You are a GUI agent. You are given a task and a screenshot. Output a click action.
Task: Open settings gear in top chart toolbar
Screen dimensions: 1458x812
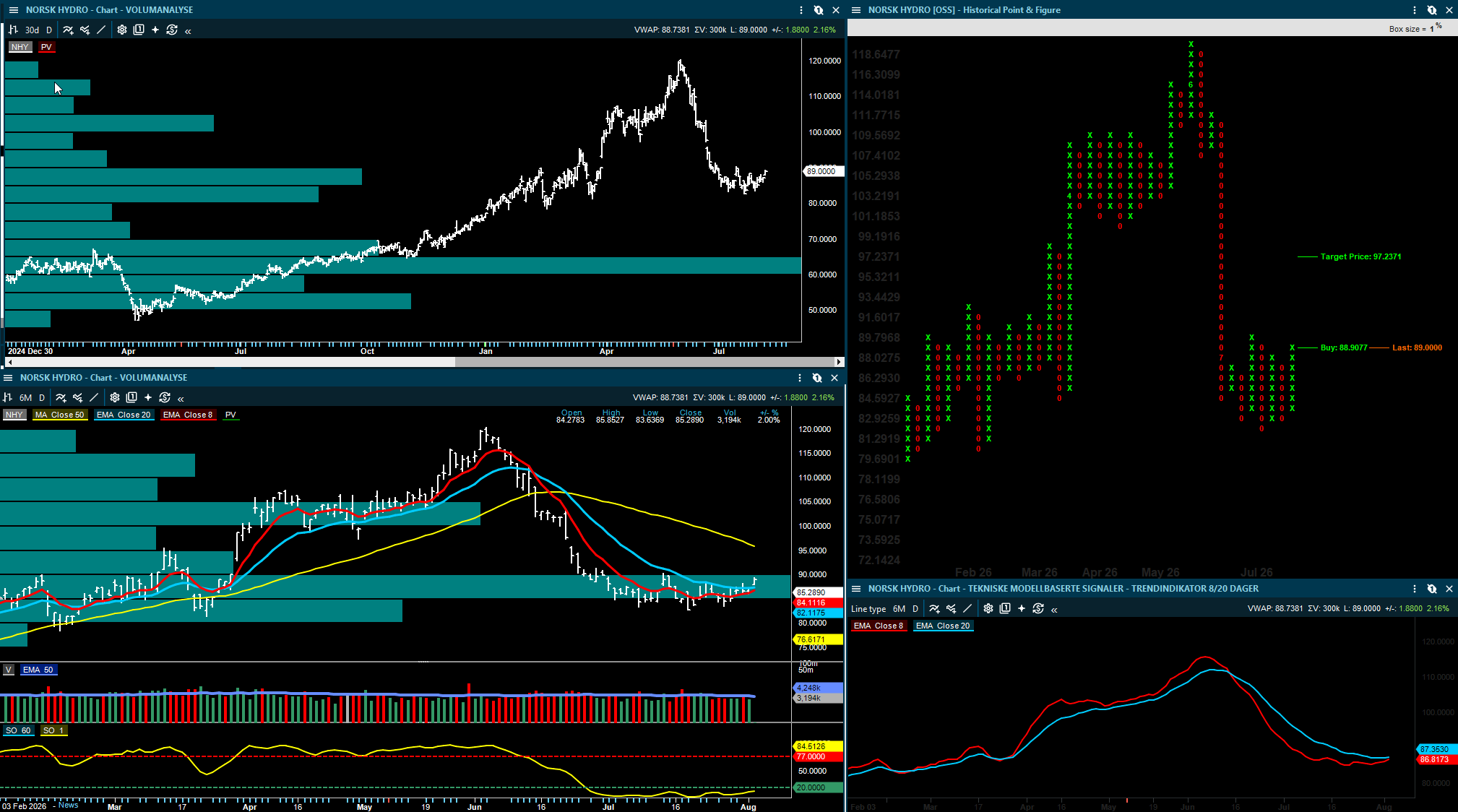point(122,30)
